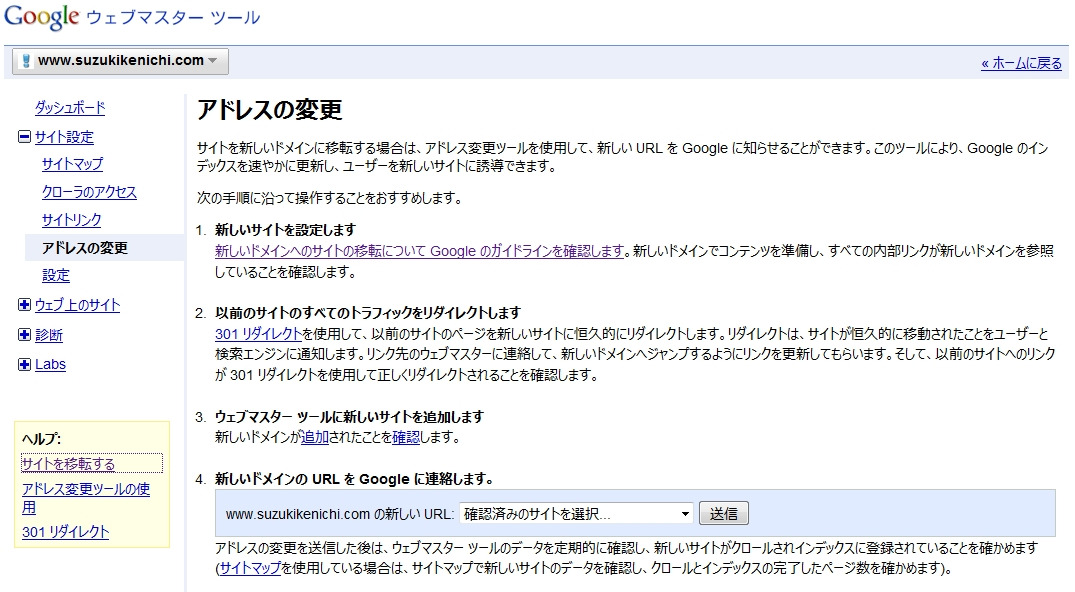Expand the Labs section plus icon

click(x=24, y=364)
